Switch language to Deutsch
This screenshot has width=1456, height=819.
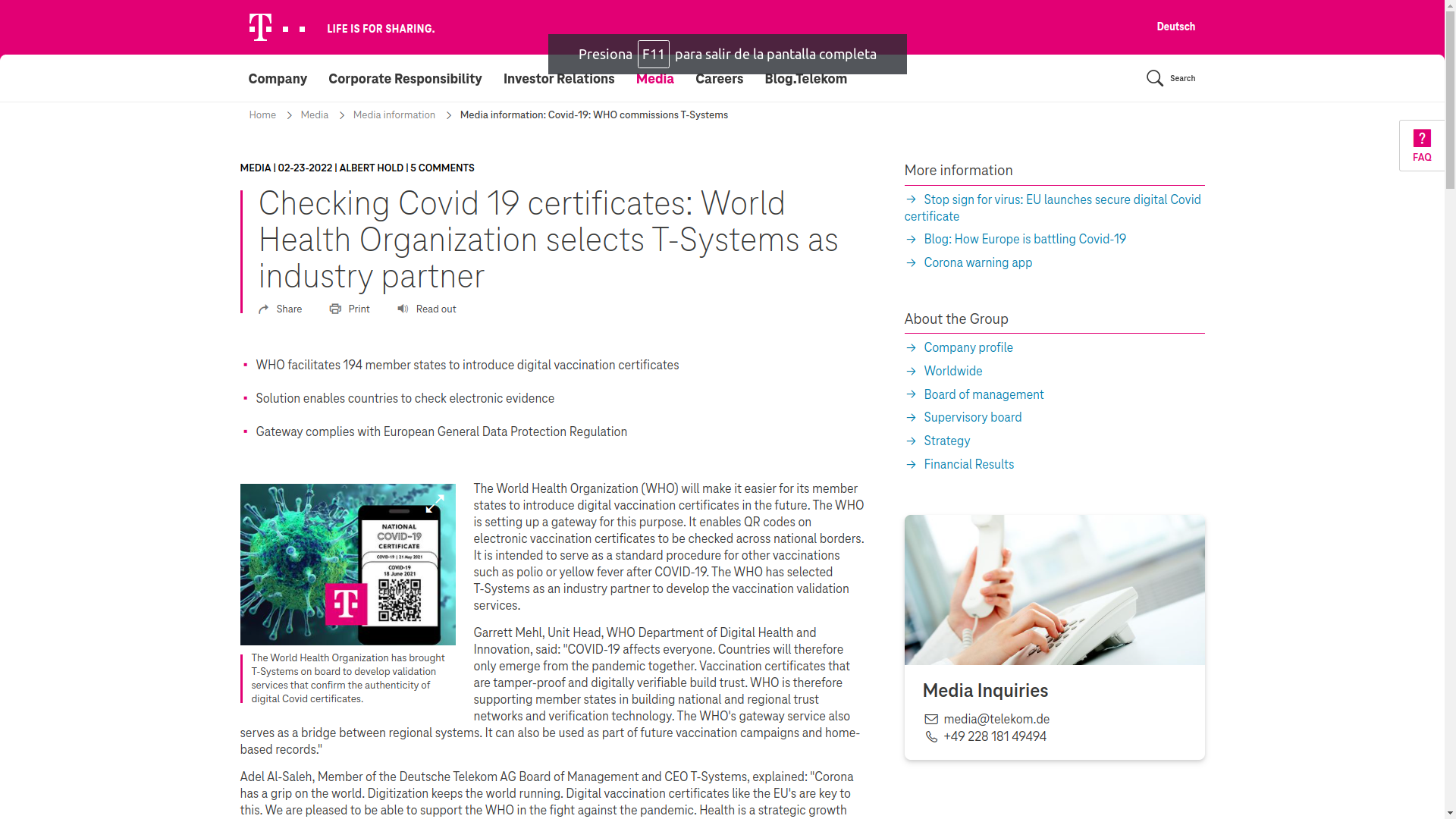click(x=1175, y=27)
